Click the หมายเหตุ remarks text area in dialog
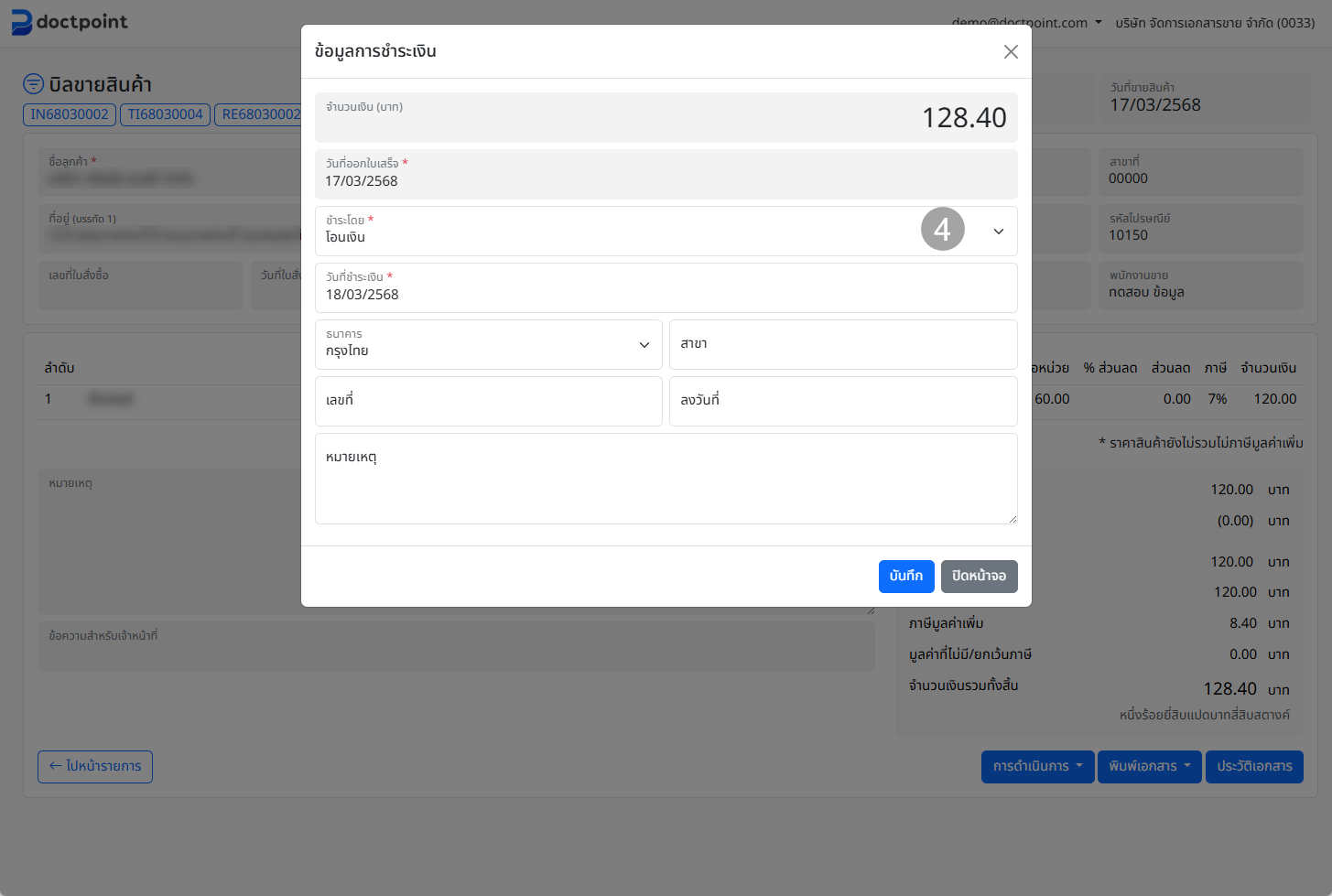The height and width of the screenshot is (896, 1332). pyautogui.click(x=666, y=479)
